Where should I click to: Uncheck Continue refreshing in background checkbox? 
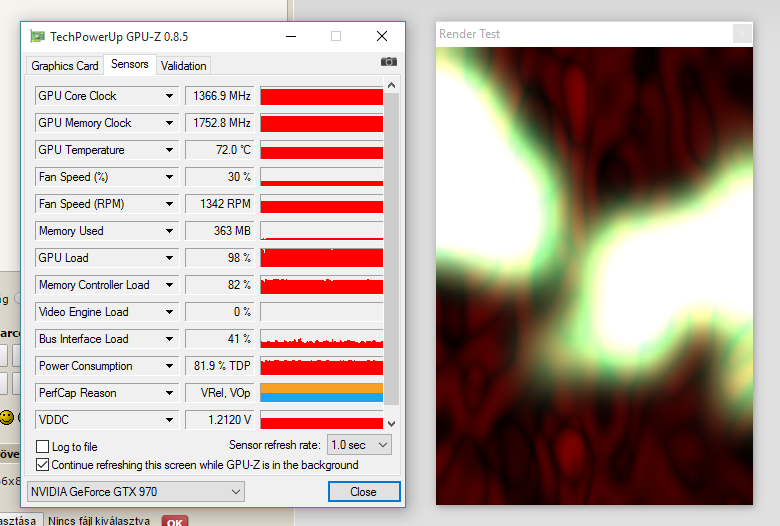(x=43, y=465)
